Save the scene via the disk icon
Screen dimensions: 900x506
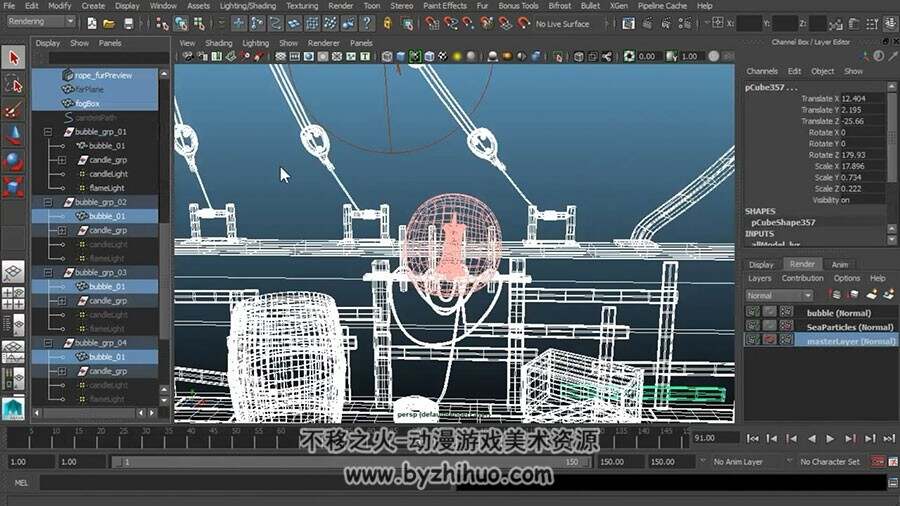point(128,24)
